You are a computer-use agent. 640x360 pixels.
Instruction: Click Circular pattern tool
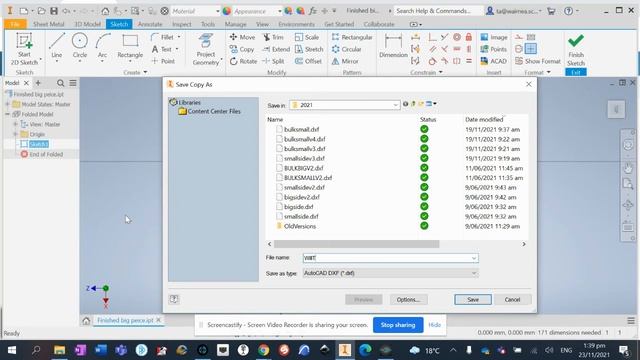pyautogui.click(x=347, y=49)
